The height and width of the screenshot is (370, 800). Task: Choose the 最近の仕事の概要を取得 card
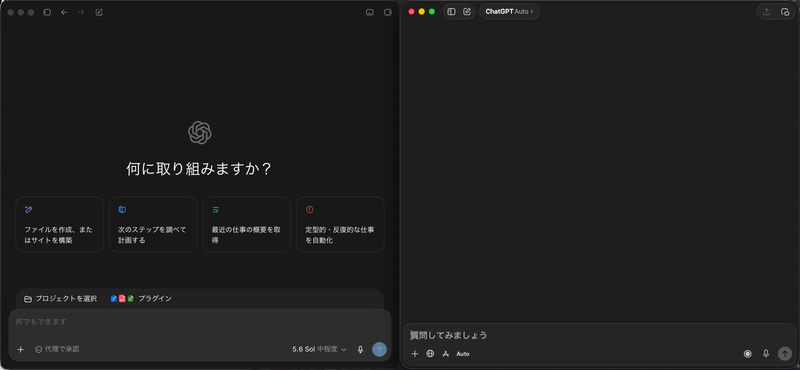pyautogui.click(x=247, y=225)
